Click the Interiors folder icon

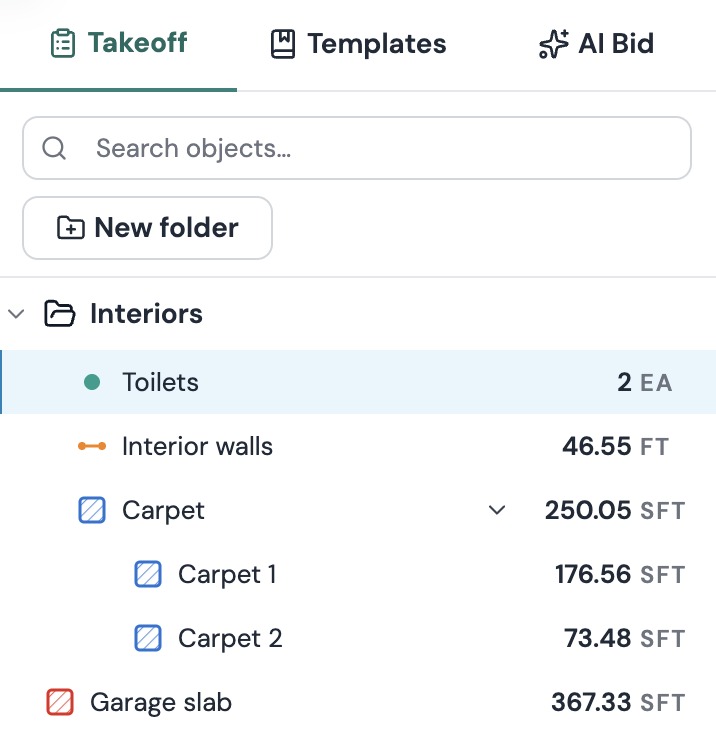[60, 313]
